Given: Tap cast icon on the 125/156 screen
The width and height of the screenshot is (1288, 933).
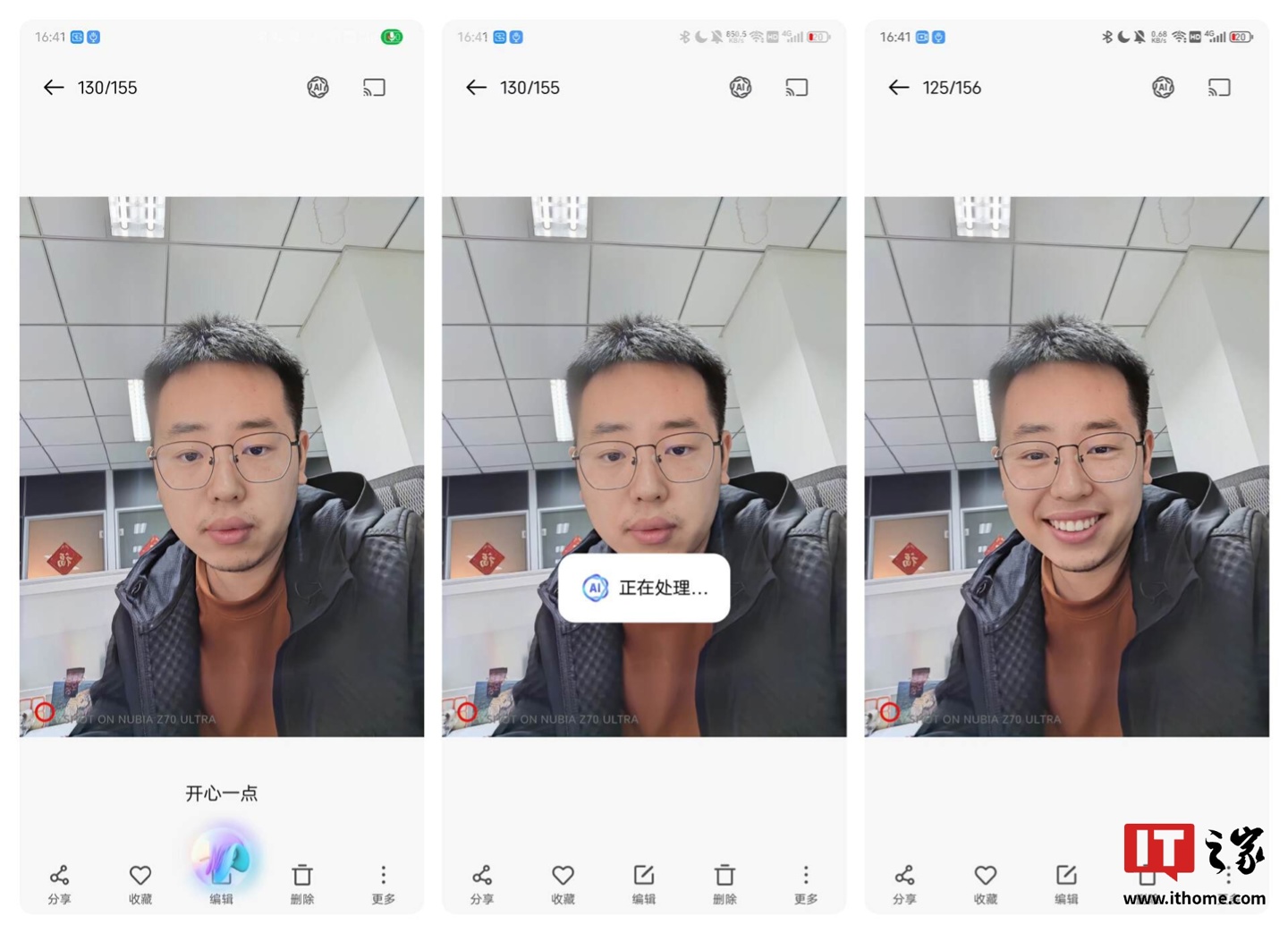Looking at the screenshot, I should [1218, 88].
